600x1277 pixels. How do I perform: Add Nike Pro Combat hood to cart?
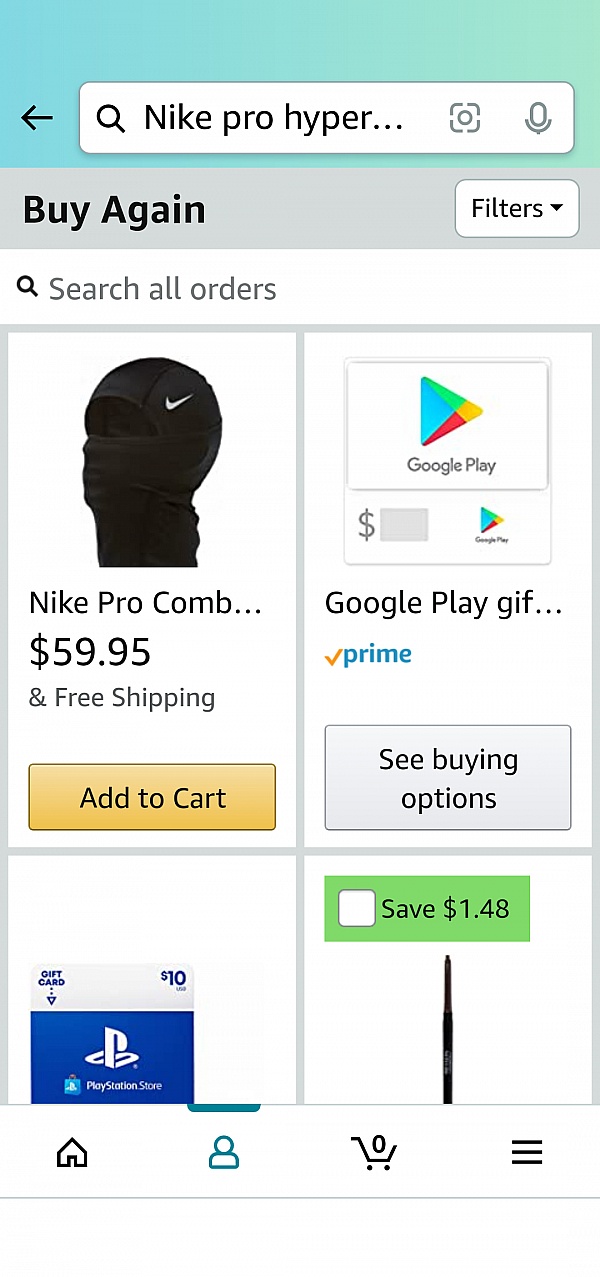pos(152,797)
